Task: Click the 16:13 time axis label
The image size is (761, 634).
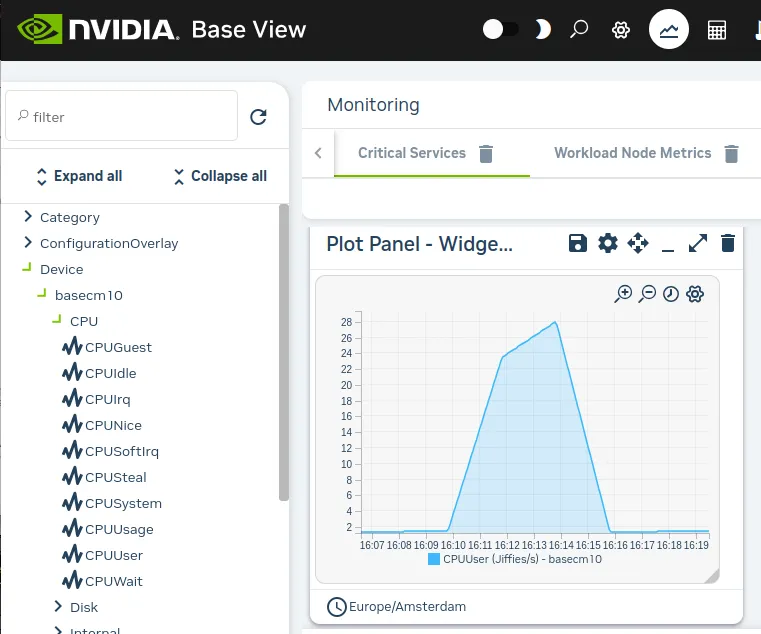Action: click(x=534, y=545)
